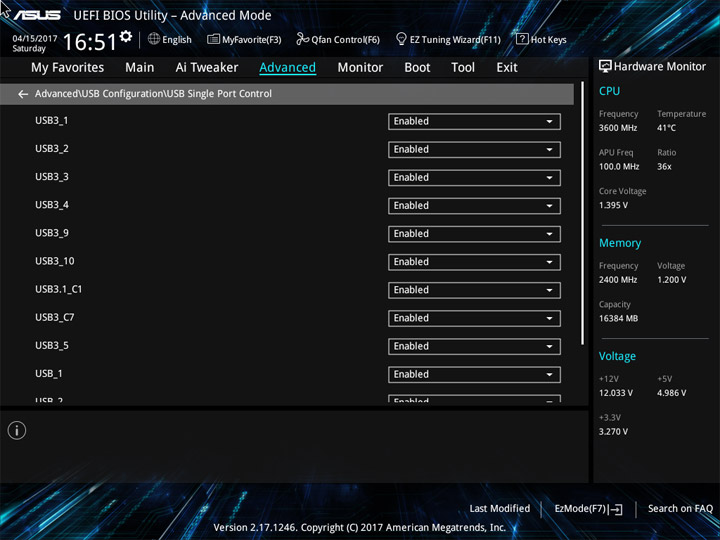Click the USB3_3 label
The width and height of the screenshot is (720, 540).
(52, 177)
